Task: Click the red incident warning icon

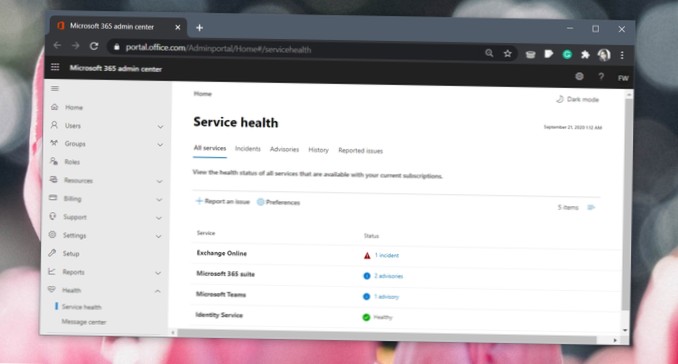Action: tap(367, 255)
